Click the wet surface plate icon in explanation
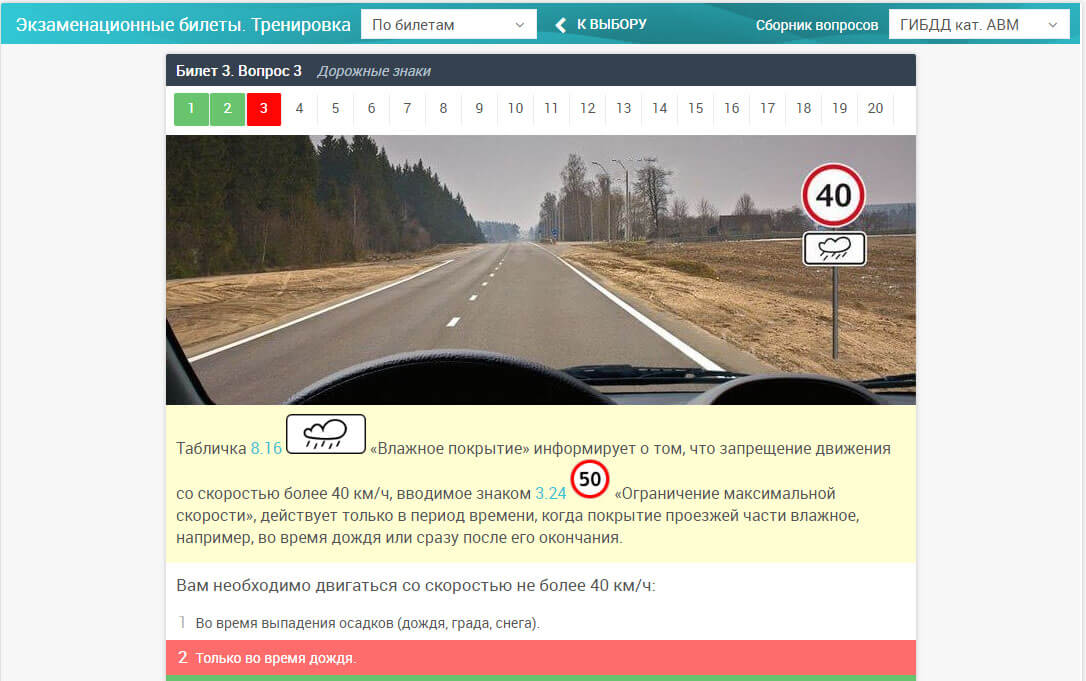 [326, 434]
